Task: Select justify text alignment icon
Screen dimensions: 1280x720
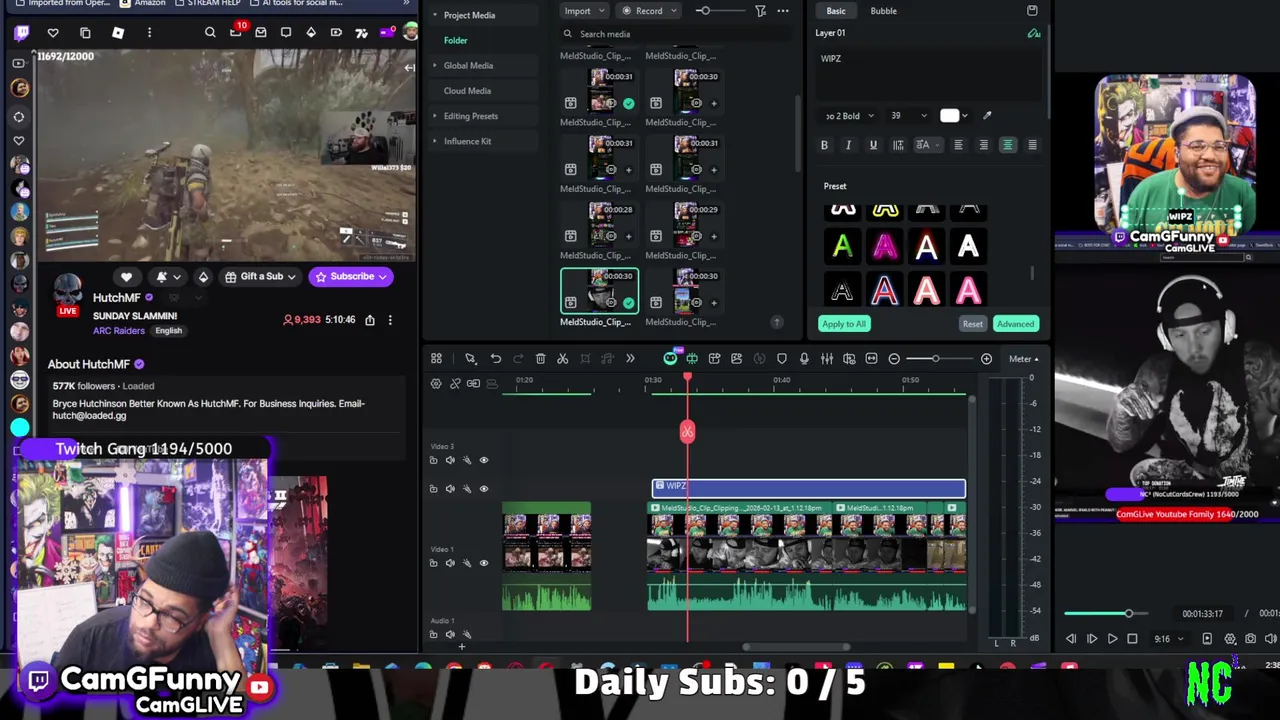Action: (1032, 146)
